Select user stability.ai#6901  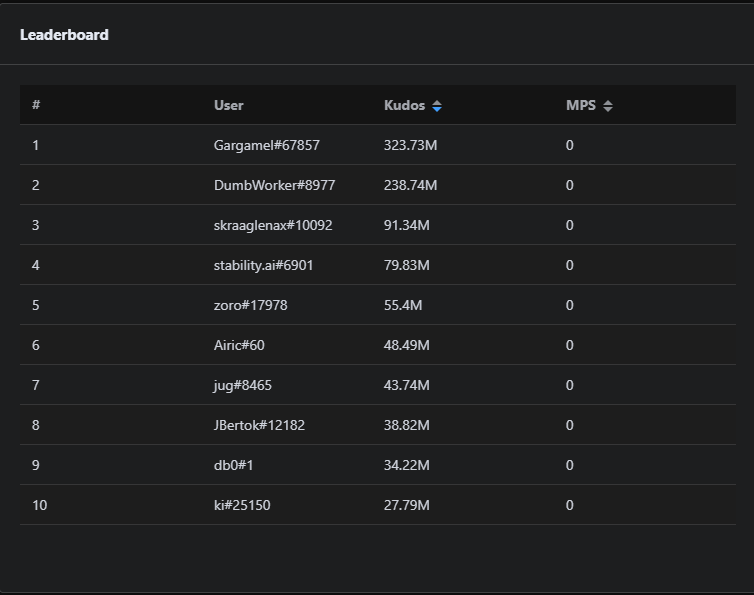[263, 265]
